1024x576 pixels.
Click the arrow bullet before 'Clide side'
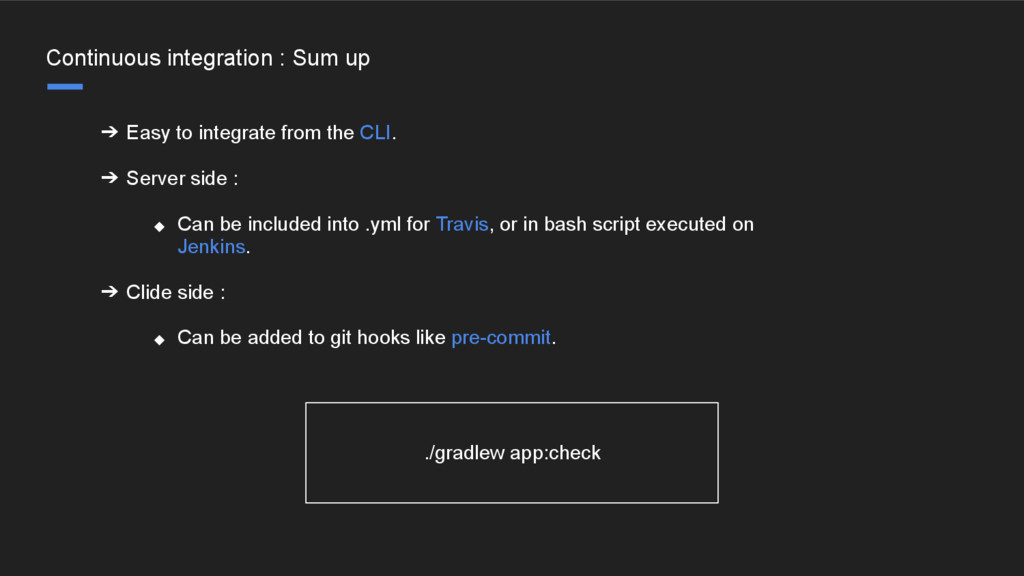point(110,291)
